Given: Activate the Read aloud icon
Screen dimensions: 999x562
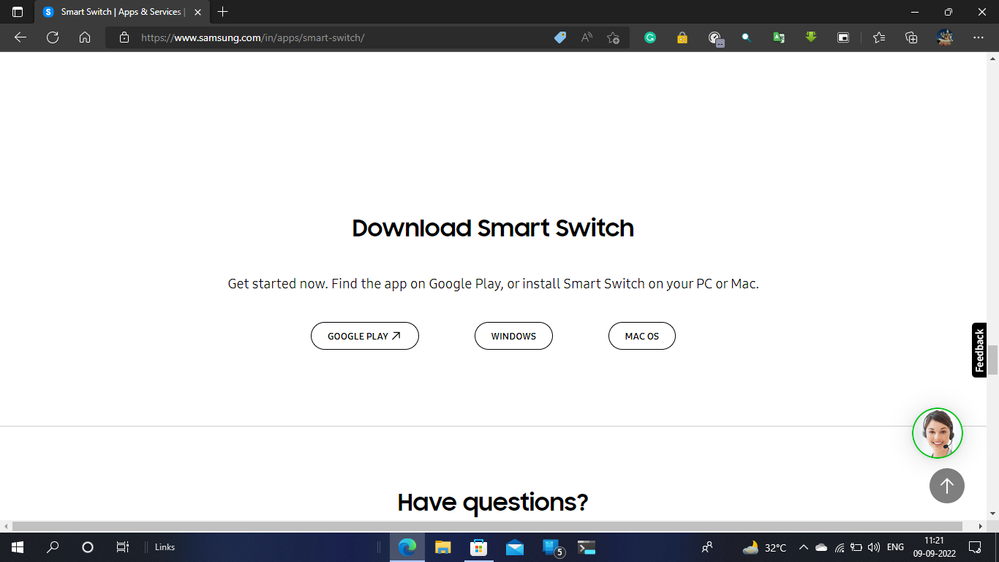Looking at the screenshot, I should coord(587,38).
